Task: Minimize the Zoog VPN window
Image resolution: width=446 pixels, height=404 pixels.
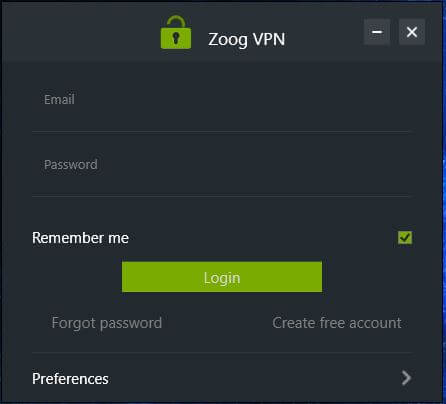Action: 377,32
